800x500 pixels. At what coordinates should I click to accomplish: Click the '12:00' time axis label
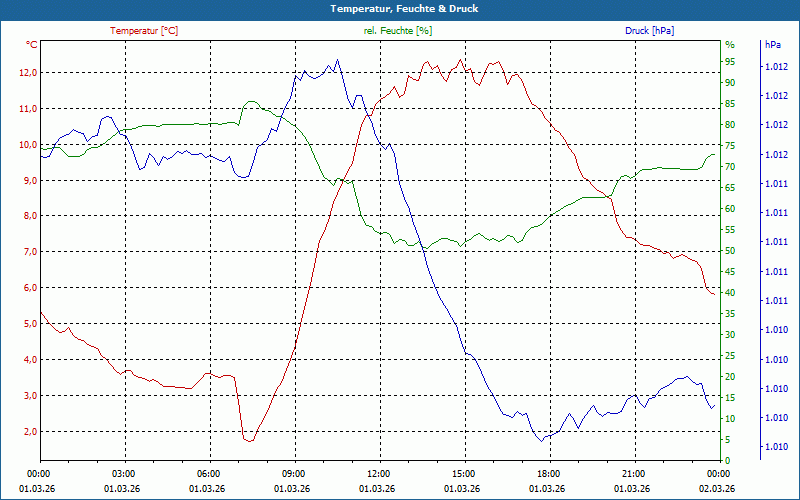pos(380,474)
